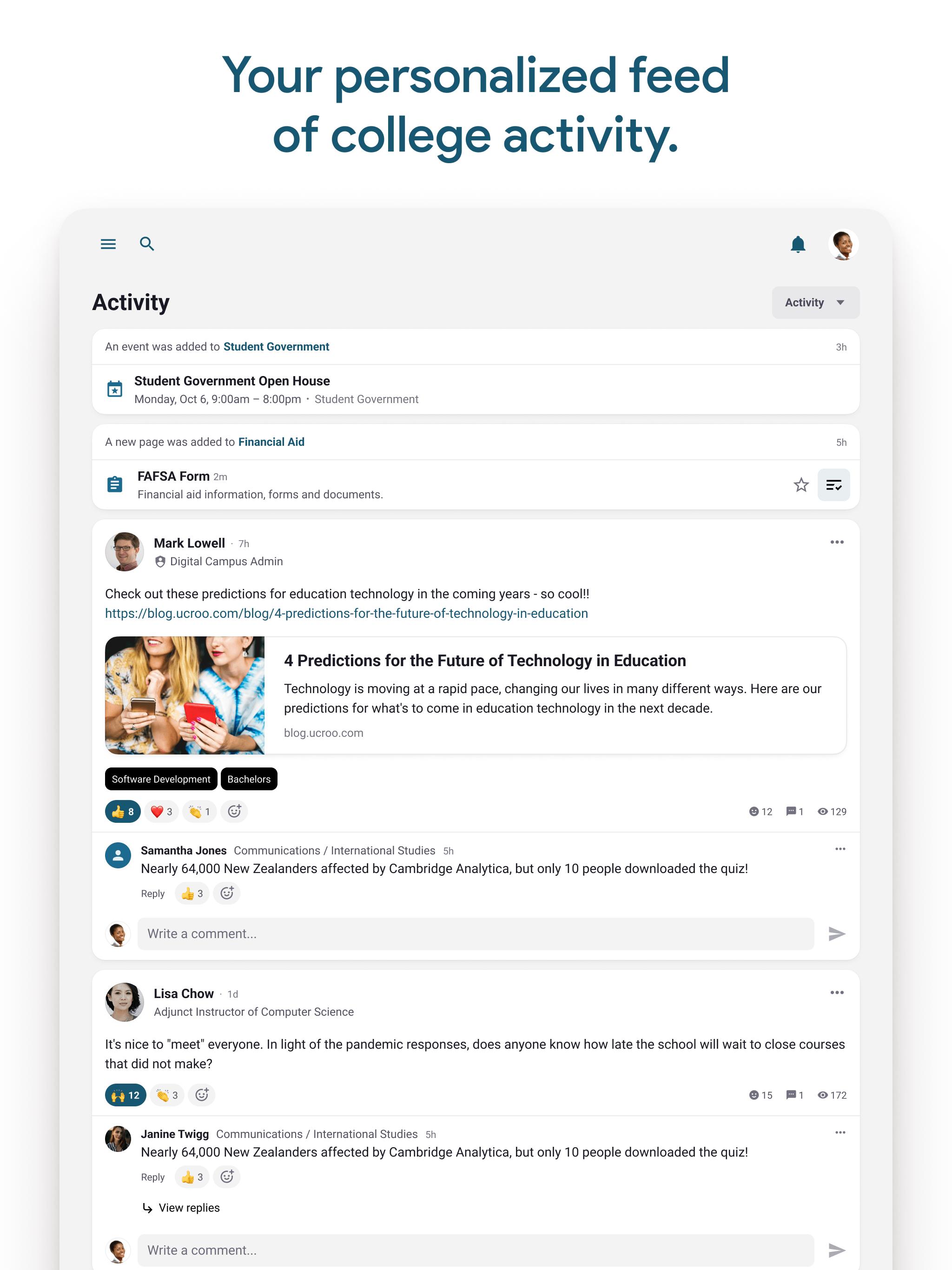Expand View replies under Janine Twigg
The image size is (952, 1270).
click(181, 1207)
